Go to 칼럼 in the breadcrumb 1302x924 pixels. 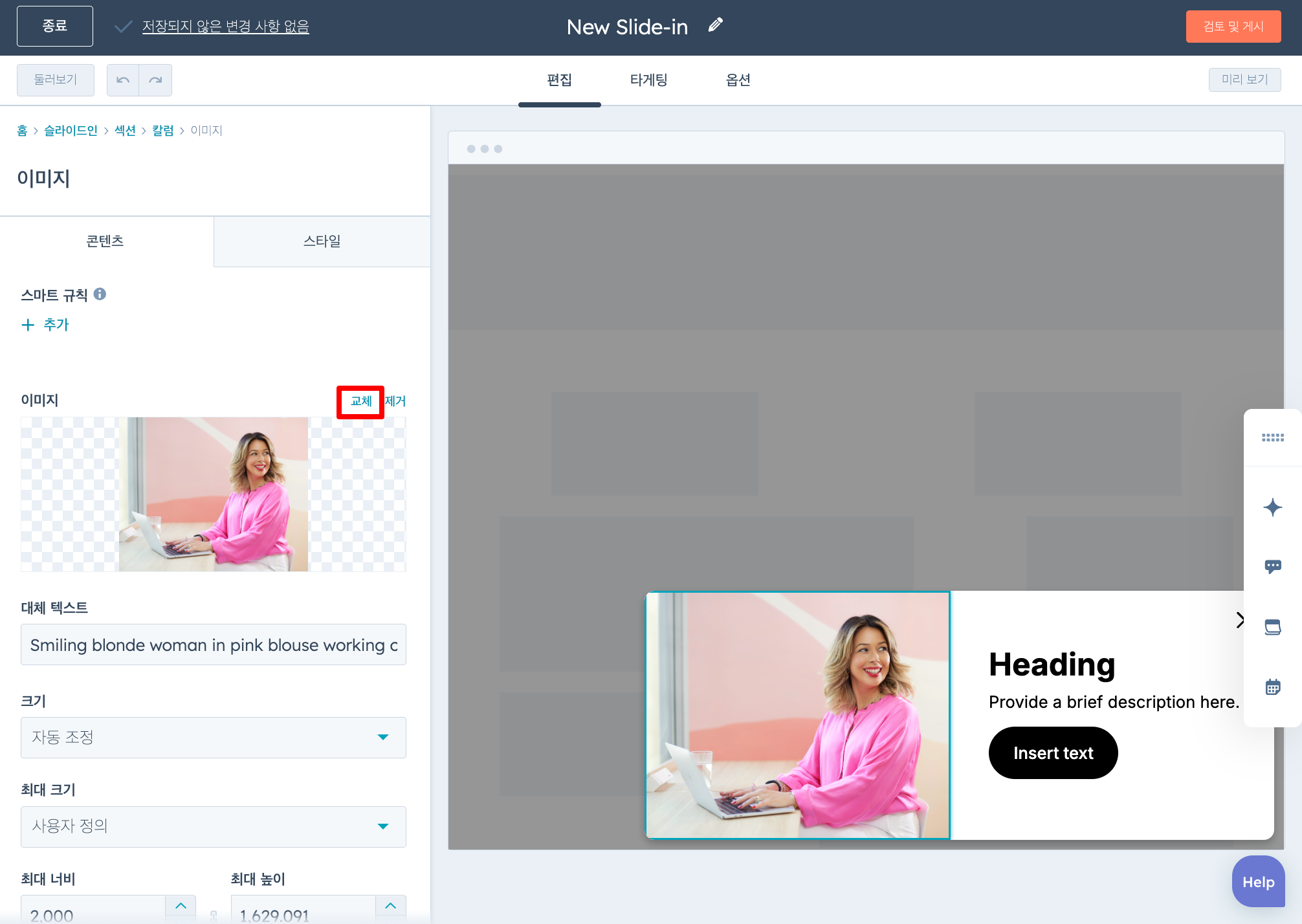[x=162, y=131]
